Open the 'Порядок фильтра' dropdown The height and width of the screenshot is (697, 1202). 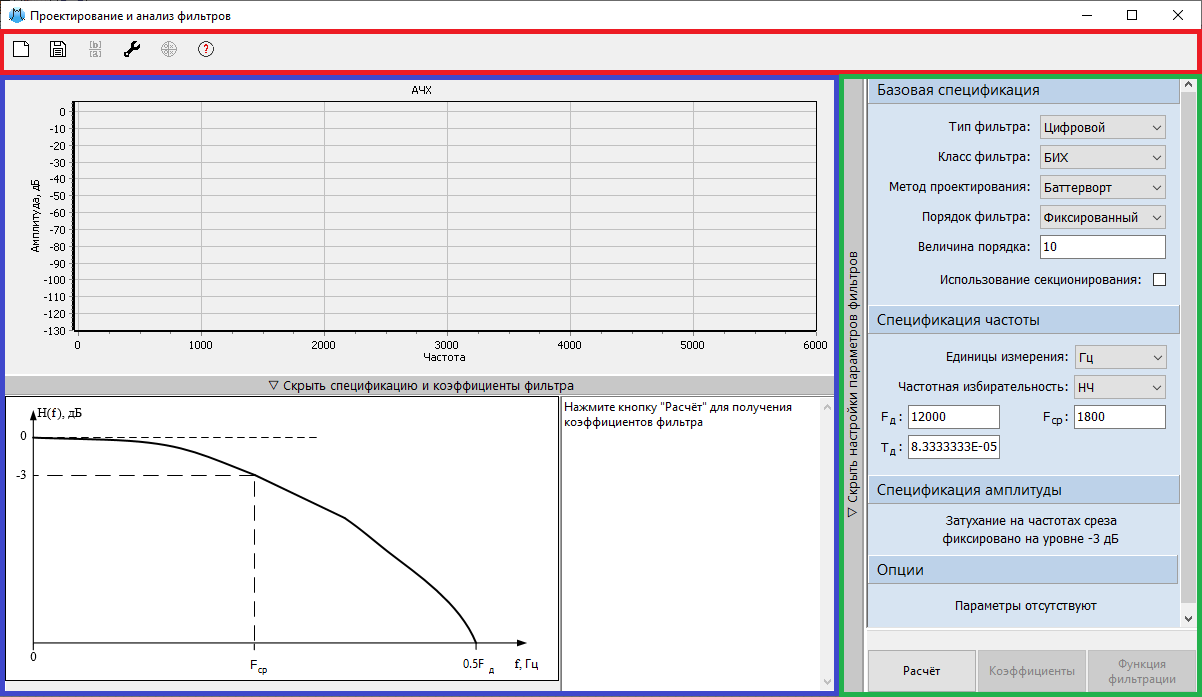pos(1102,217)
